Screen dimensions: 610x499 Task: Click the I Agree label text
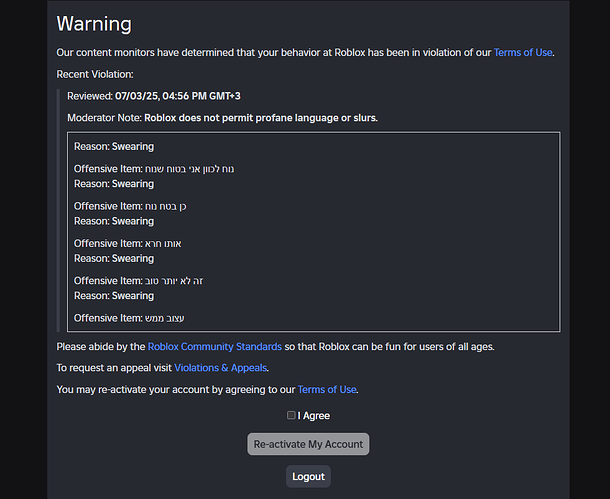314,415
